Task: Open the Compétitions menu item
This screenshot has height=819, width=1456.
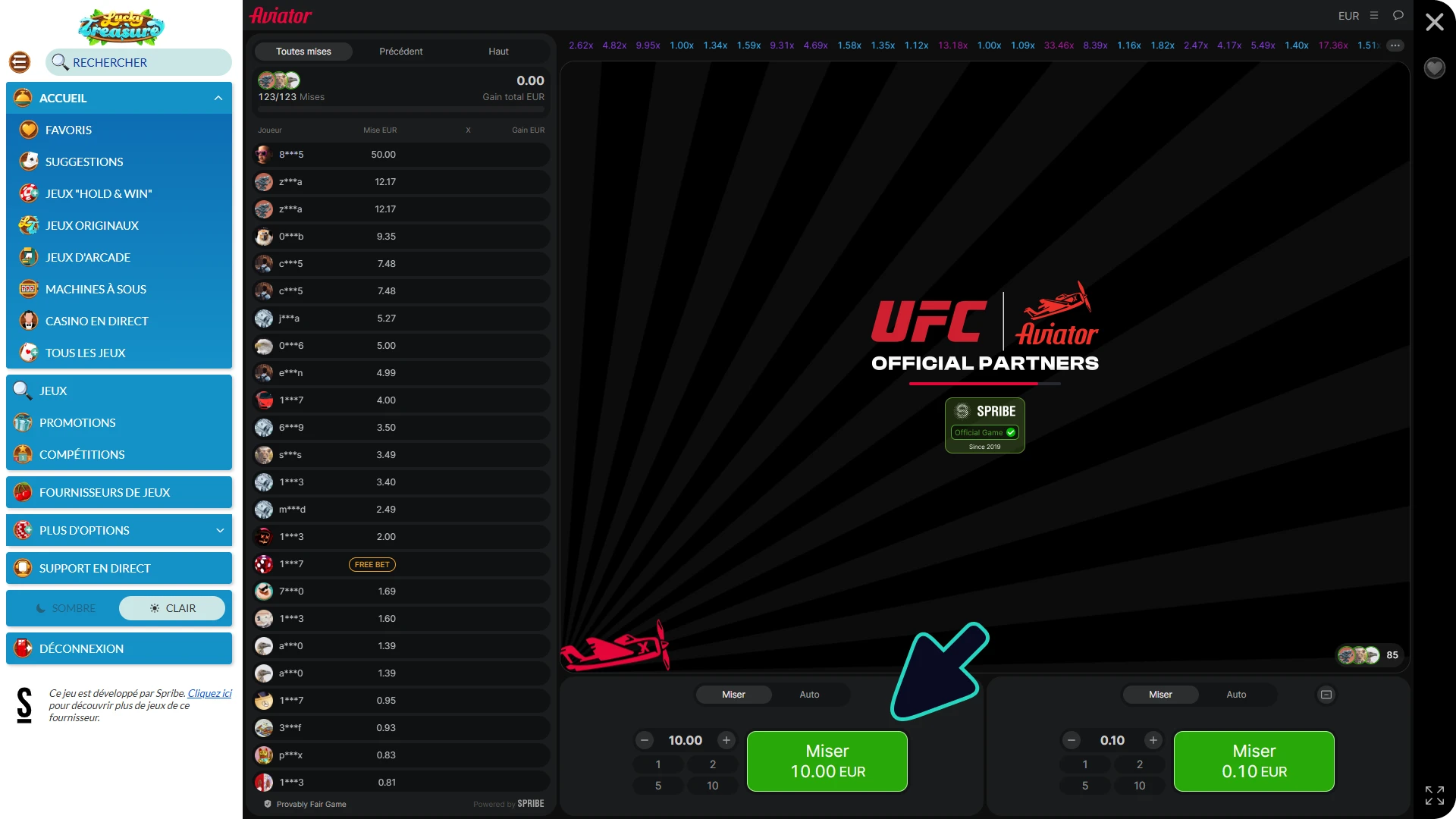Action: [119, 454]
